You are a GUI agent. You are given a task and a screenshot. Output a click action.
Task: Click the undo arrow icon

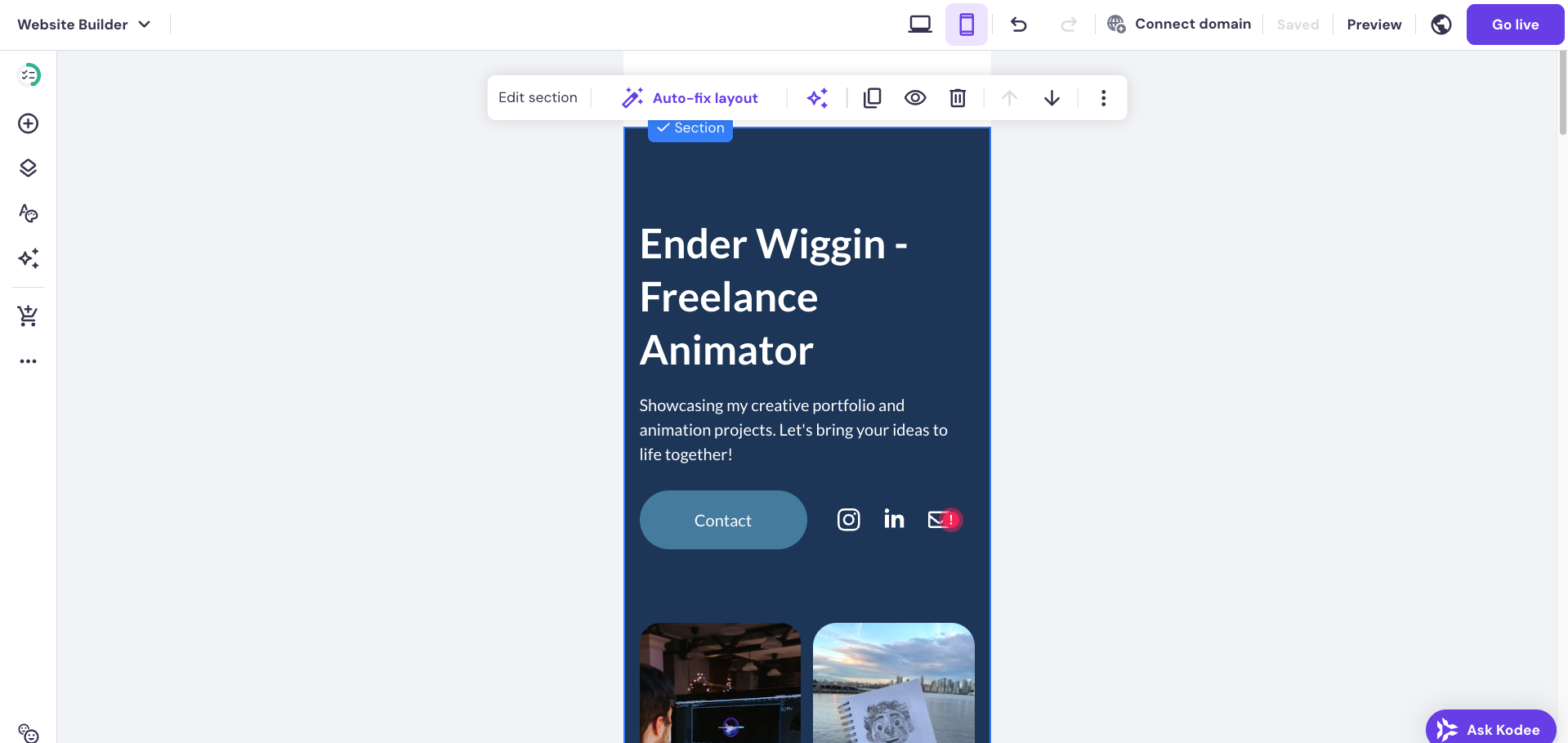coord(1018,25)
